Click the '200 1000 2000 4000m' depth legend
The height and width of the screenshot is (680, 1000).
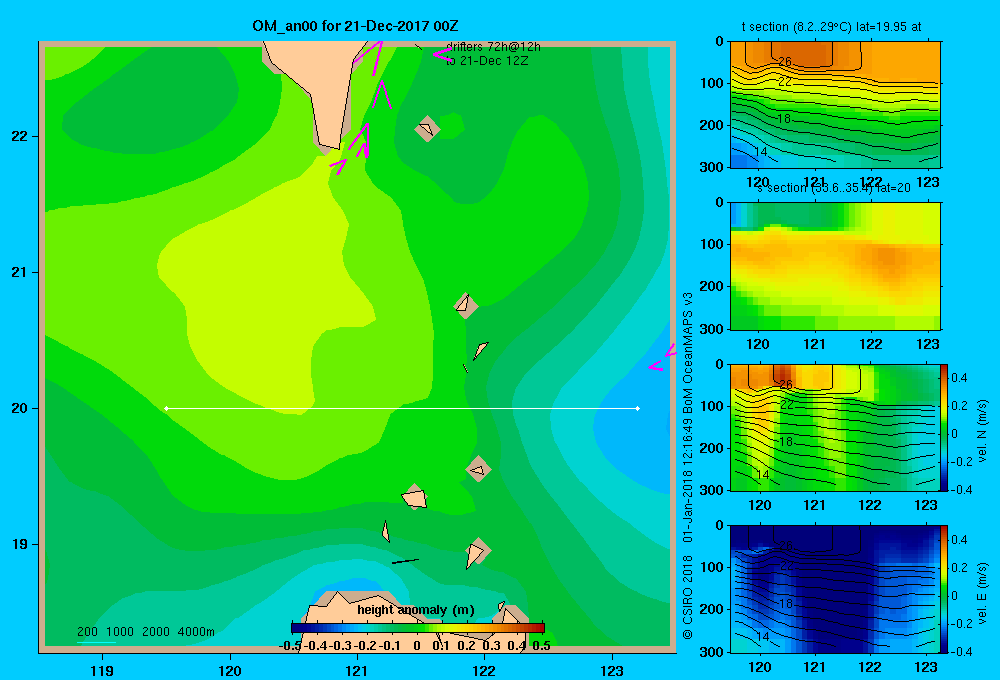tap(145, 632)
